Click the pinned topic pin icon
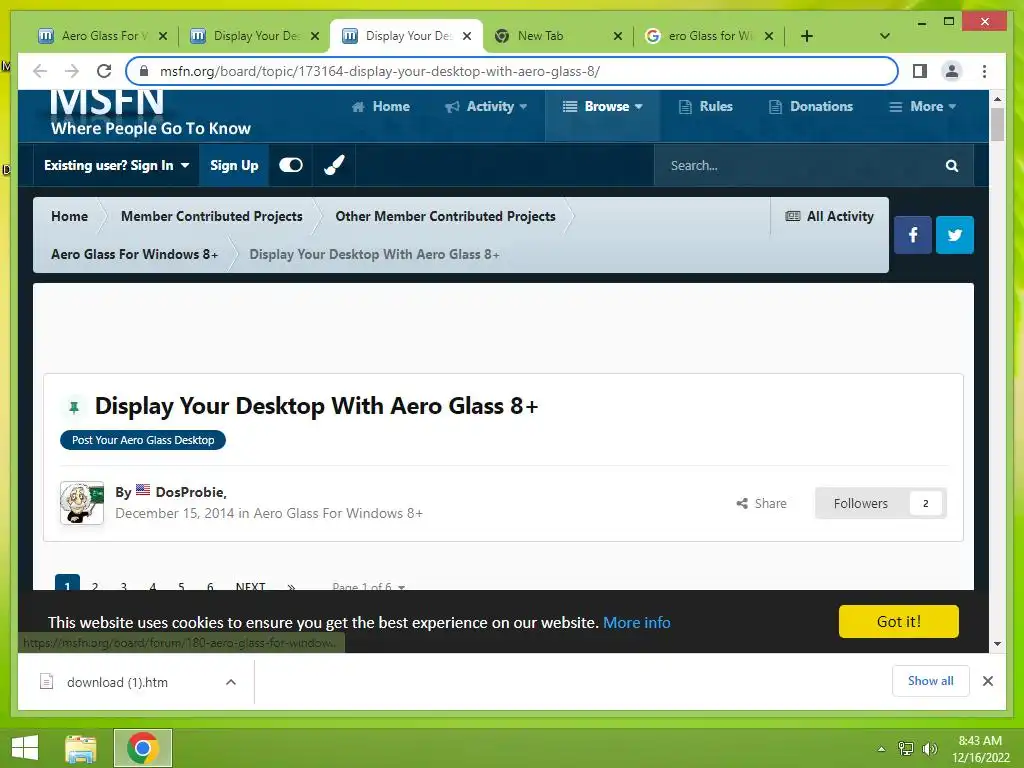1024x768 pixels. tap(74, 408)
